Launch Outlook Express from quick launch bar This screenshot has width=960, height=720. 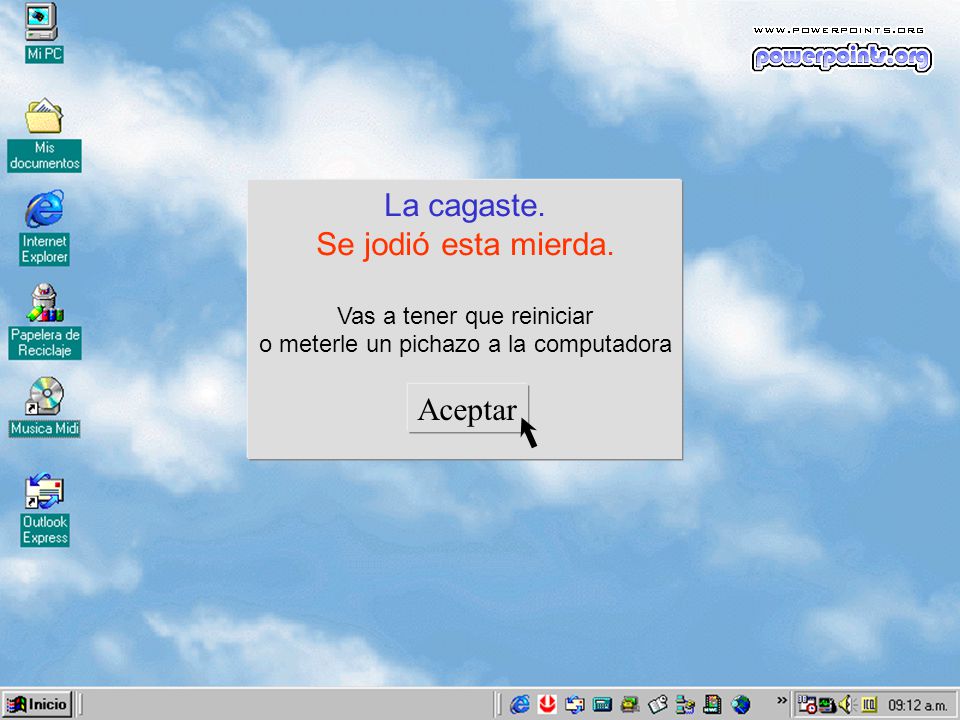coord(574,705)
